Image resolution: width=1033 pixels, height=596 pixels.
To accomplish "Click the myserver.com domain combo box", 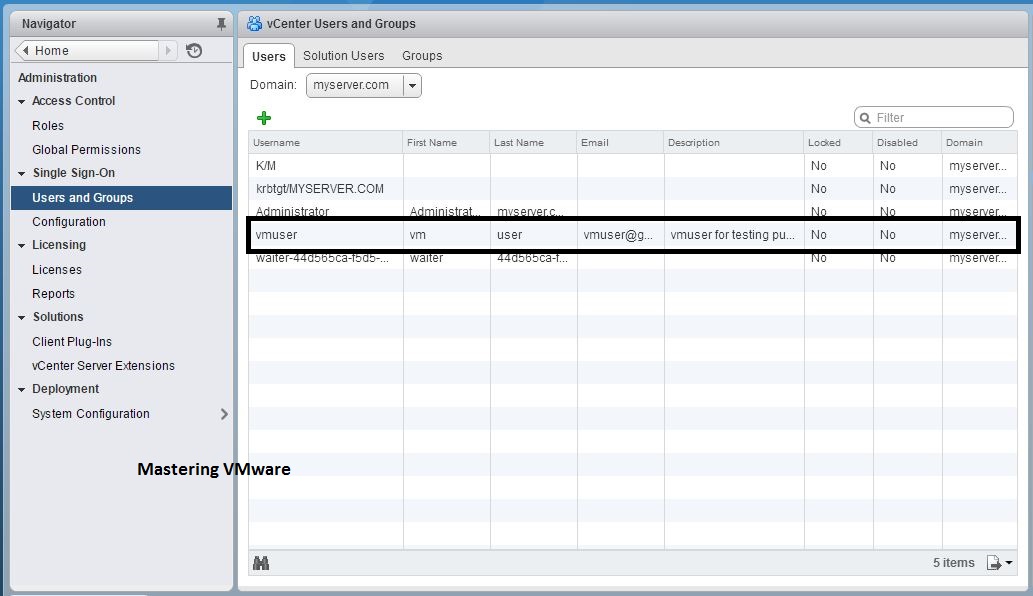I will 364,86.
